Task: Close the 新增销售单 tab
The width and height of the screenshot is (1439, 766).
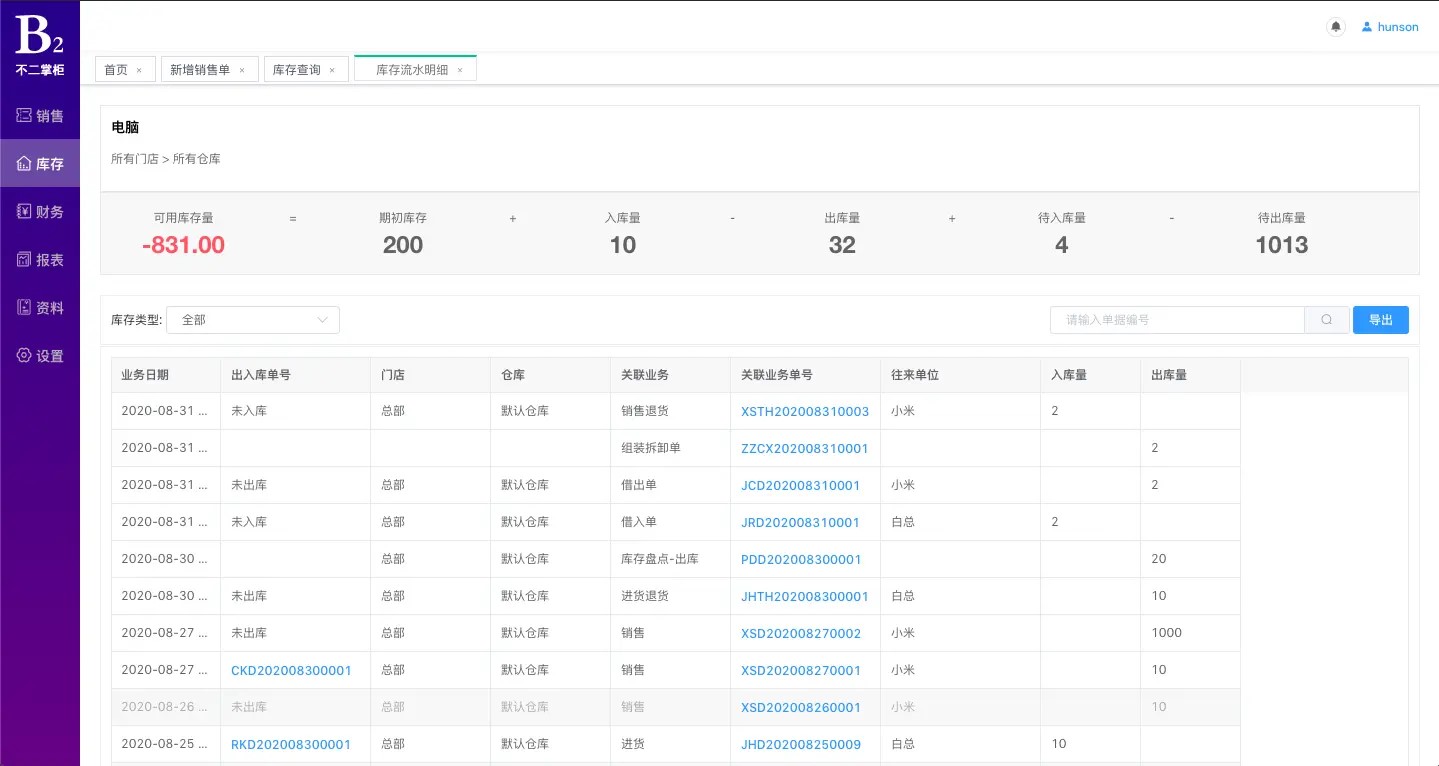Action: tap(242, 70)
